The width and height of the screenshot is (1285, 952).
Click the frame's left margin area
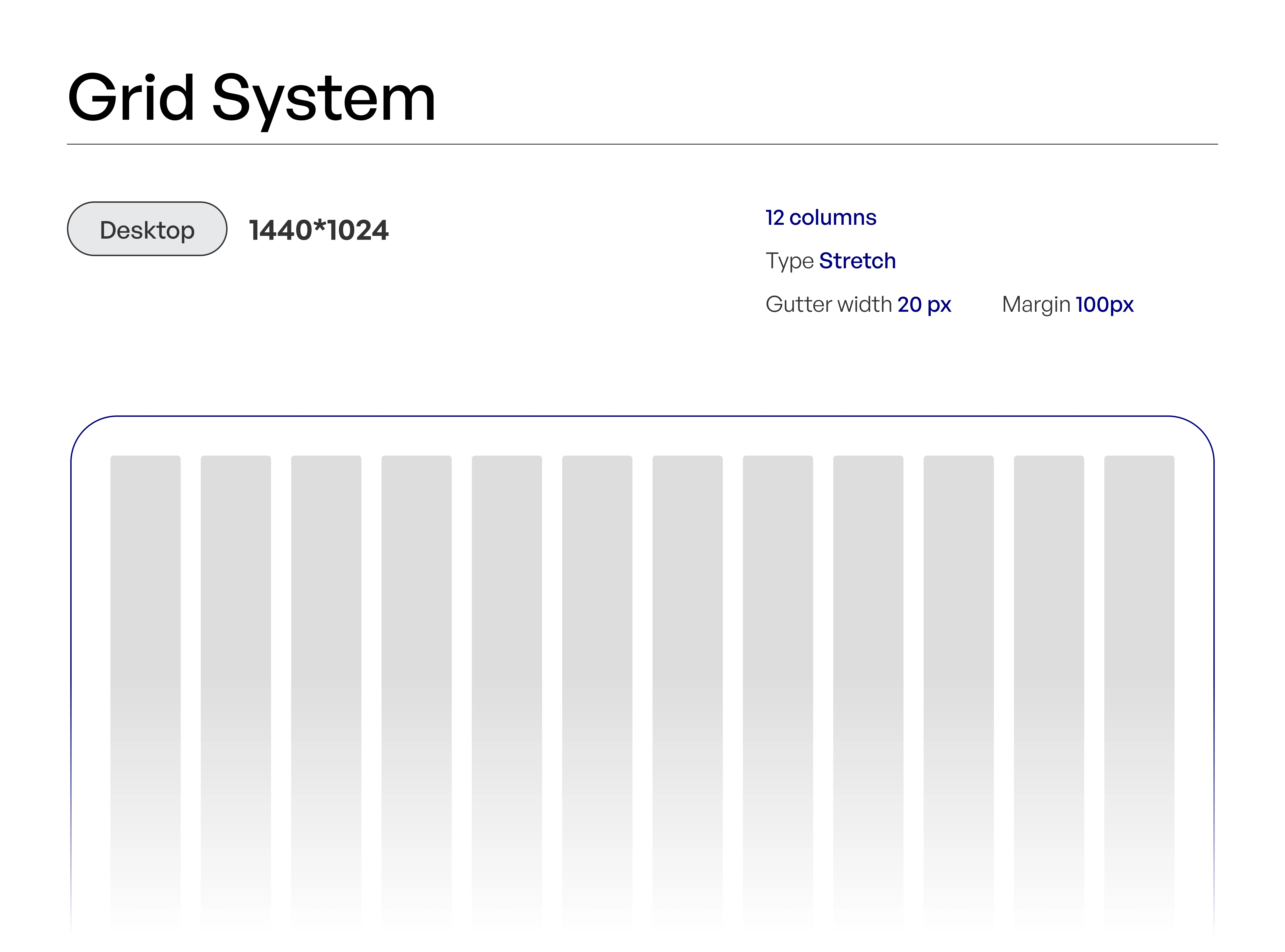click(91, 634)
